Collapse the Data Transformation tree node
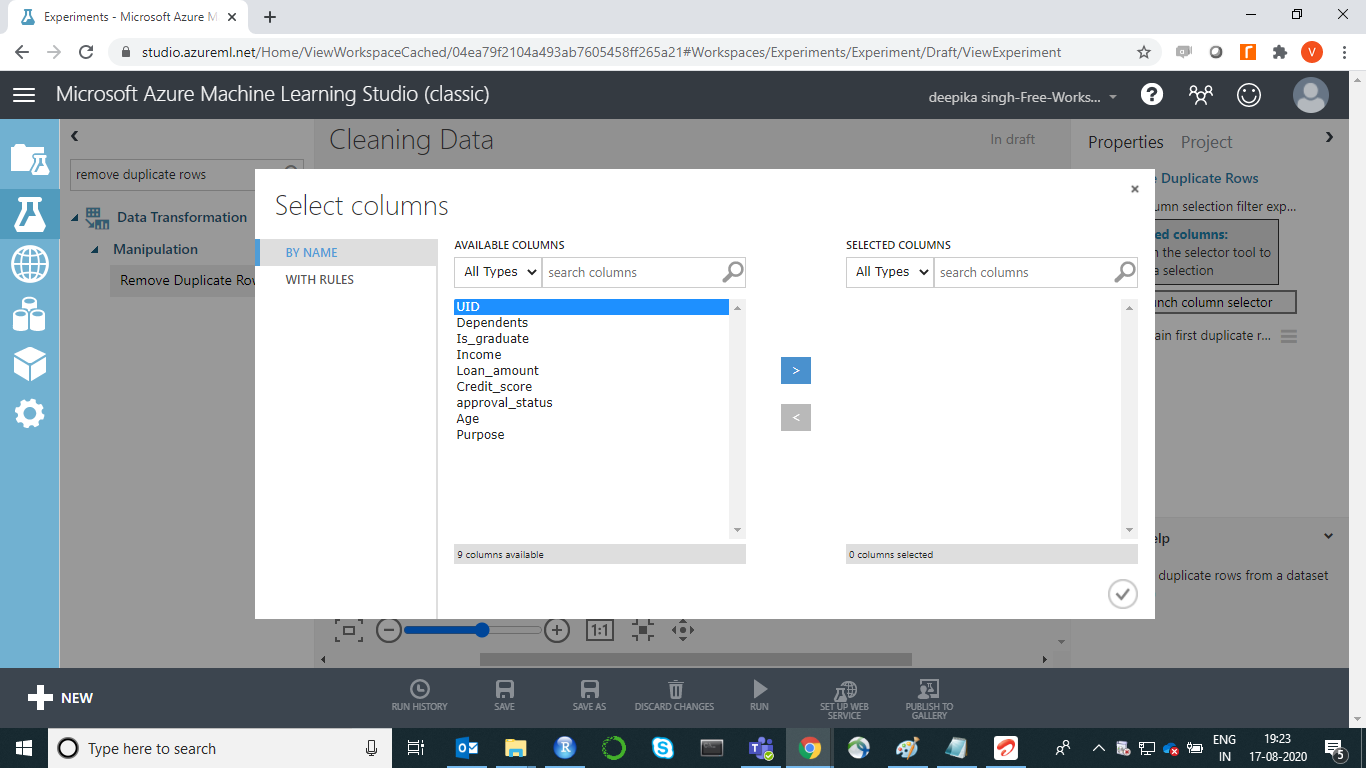This screenshot has width=1366, height=768. coord(76,218)
